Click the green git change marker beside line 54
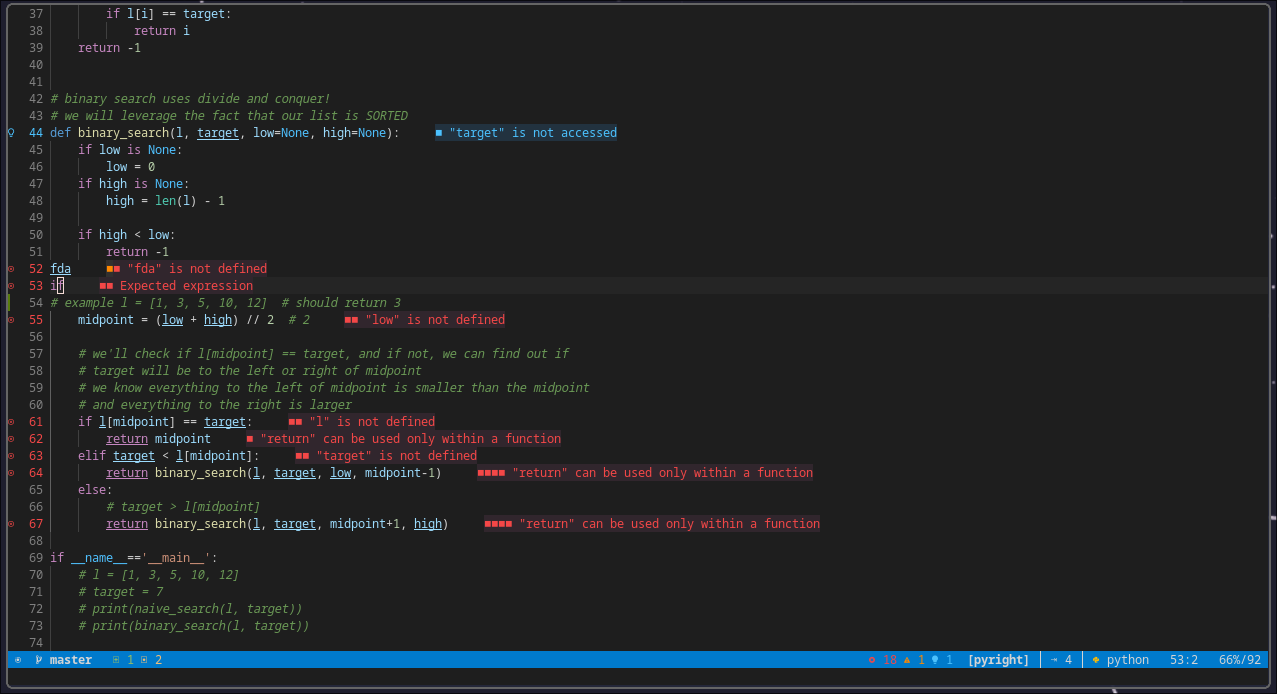Screen dimensions: 1277x694 point(8,303)
